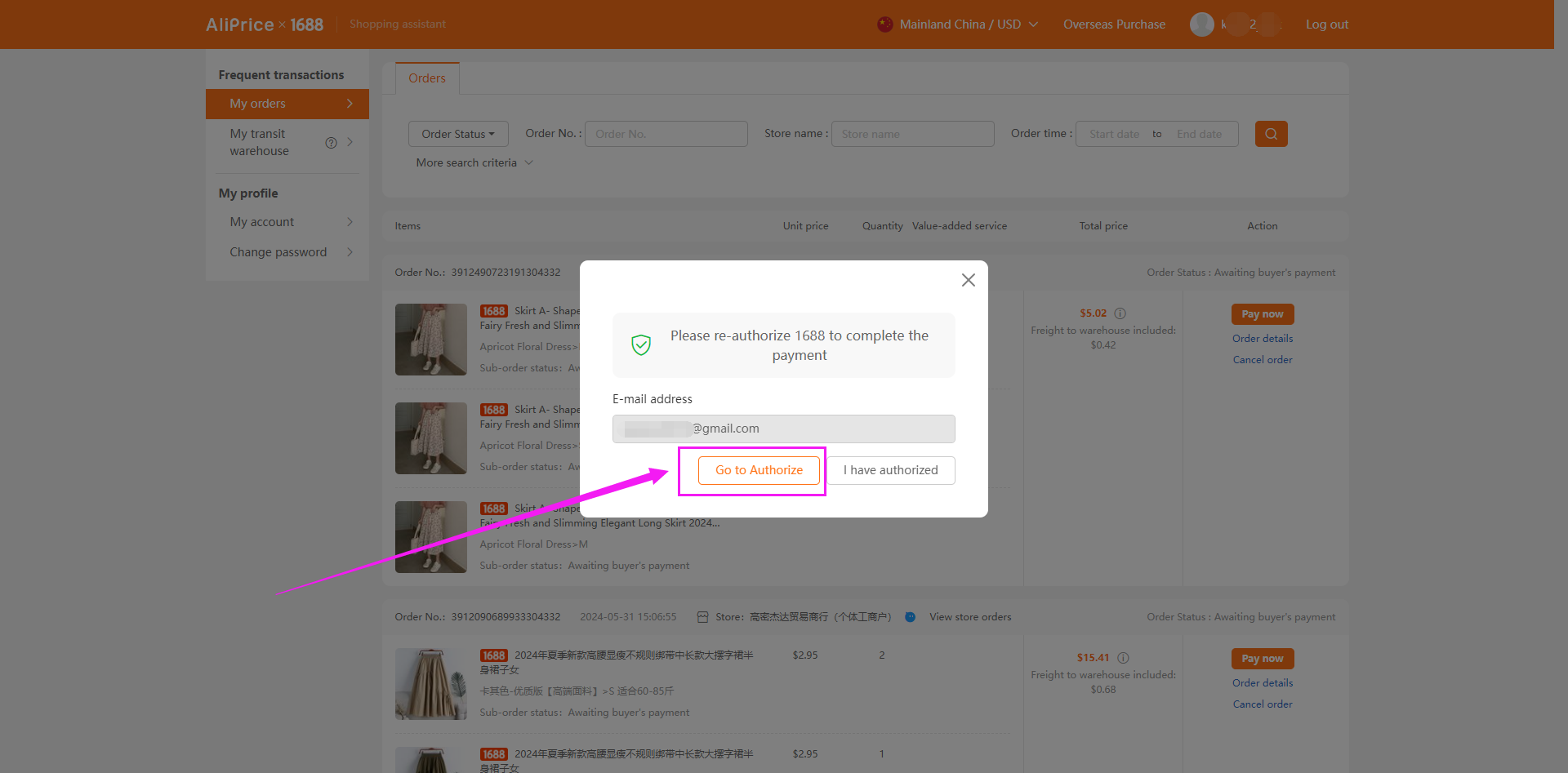Image resolution: width=1568 pixels, height=773 pixels.
Task: Click Pay now for the $15.41 order
Action: (1262, 659)
